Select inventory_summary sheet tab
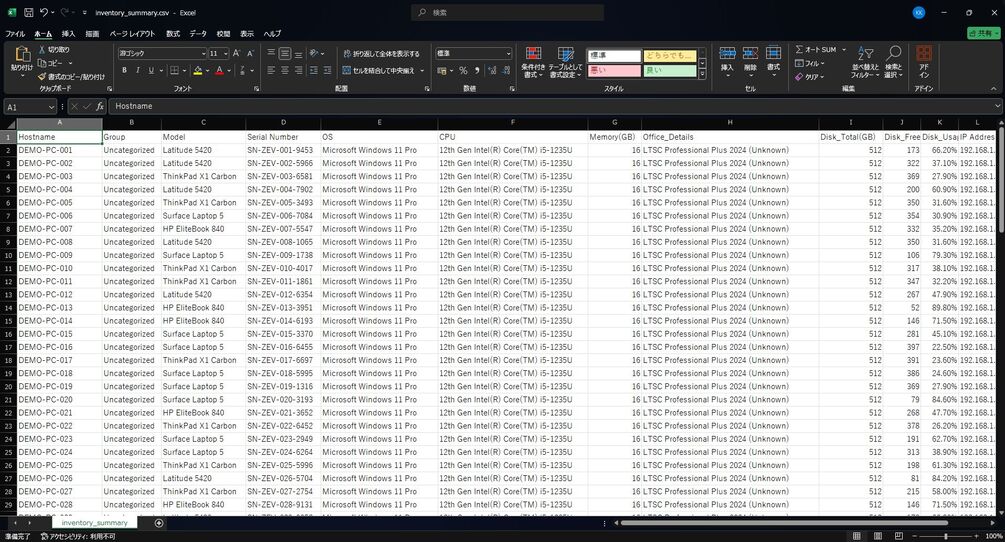 94,523
